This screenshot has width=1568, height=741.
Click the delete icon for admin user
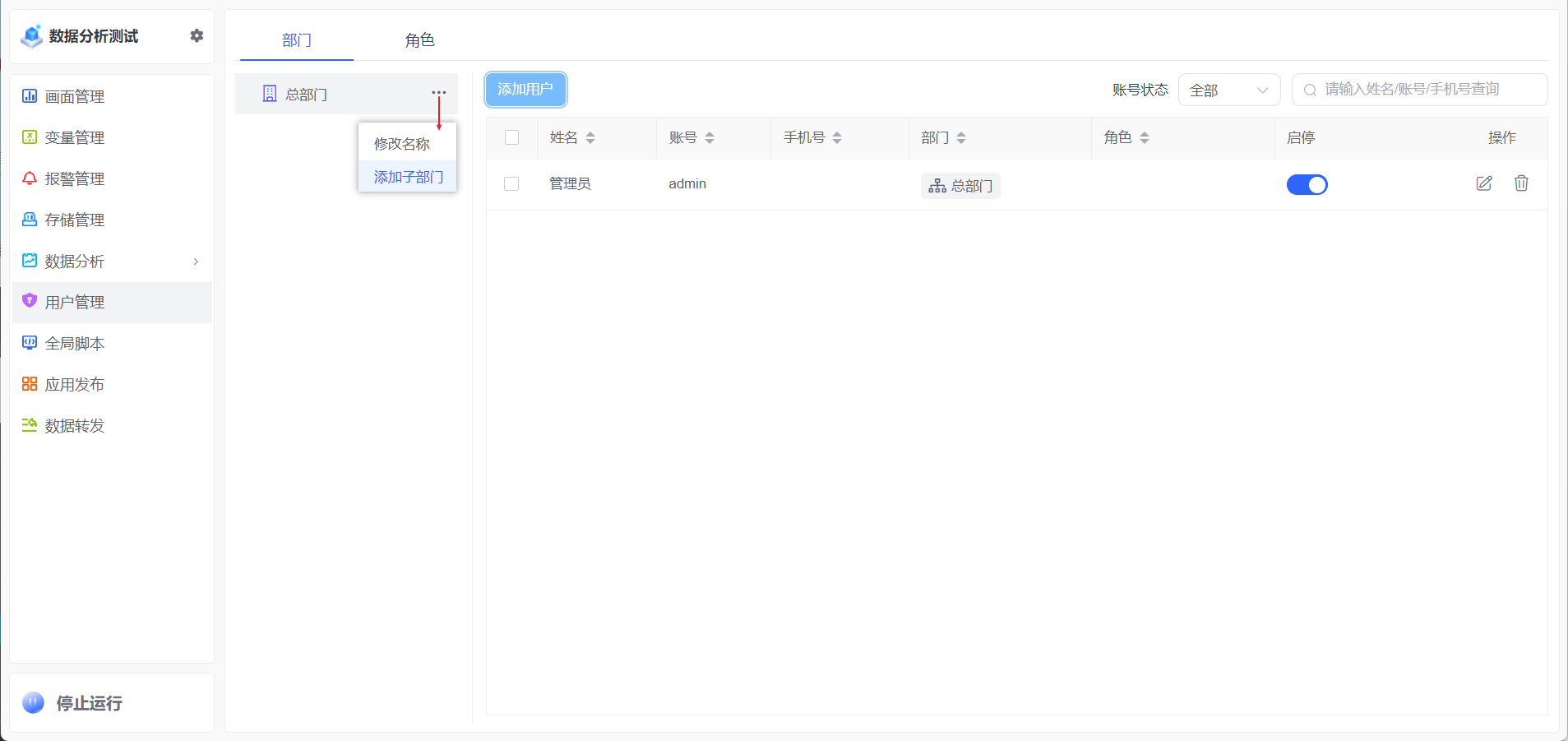1520,183
